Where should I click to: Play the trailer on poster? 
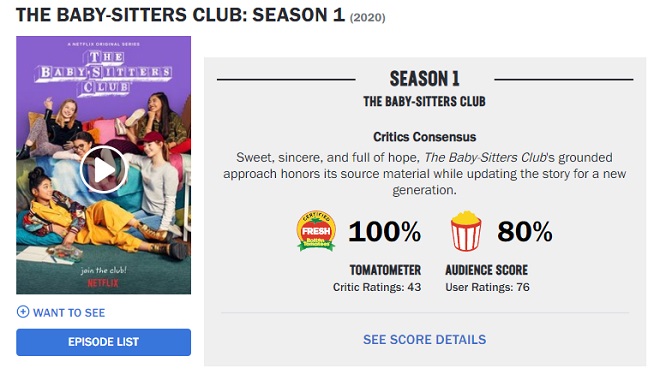104,170
